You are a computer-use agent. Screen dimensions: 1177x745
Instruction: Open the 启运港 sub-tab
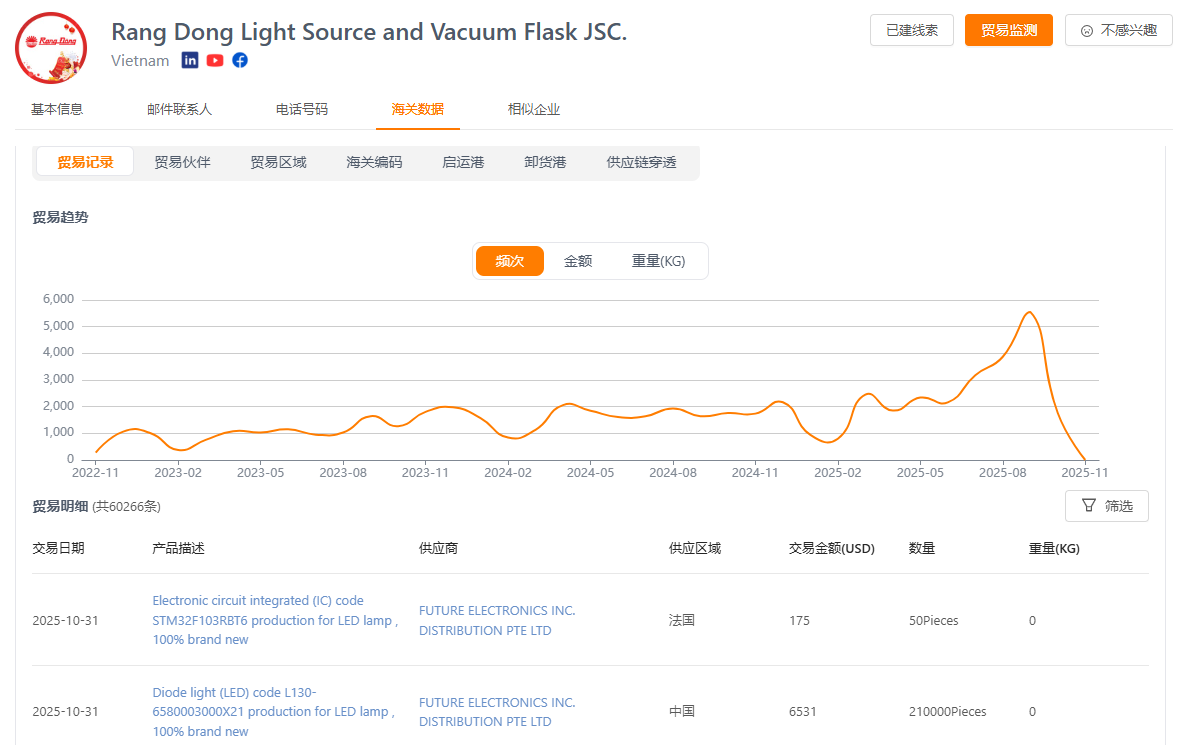(x=463, y=162)
